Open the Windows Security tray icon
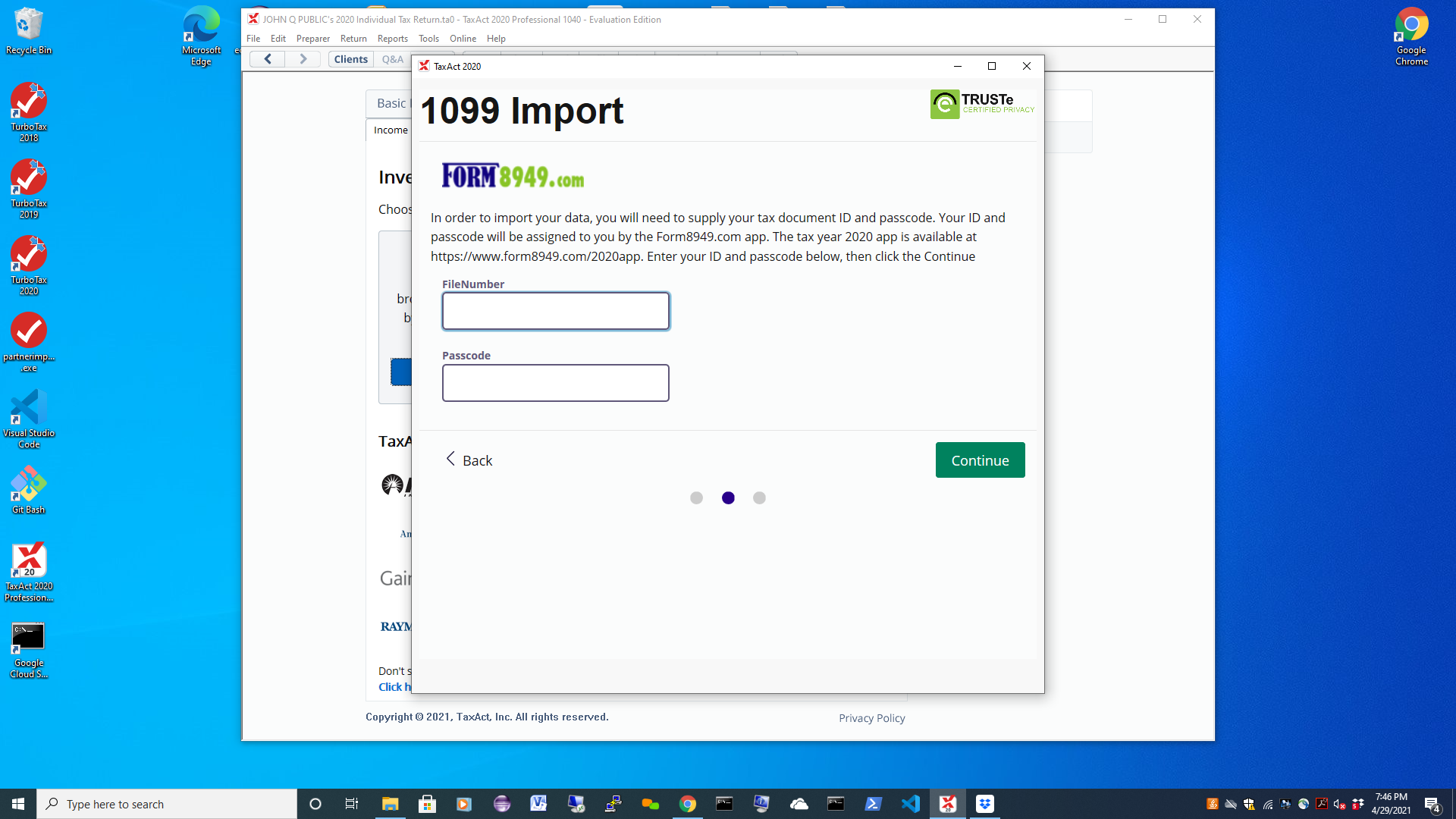1456x819 pixels. tap(1249, 804)
